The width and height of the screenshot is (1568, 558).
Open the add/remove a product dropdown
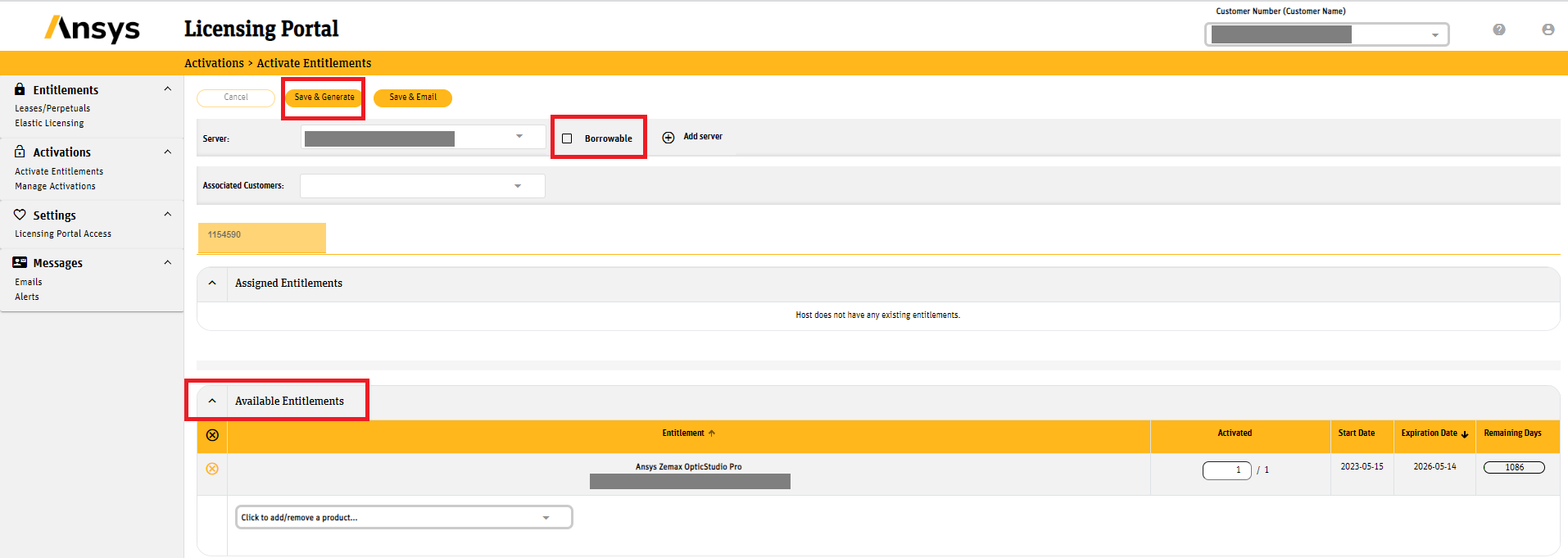coord(404,517)
